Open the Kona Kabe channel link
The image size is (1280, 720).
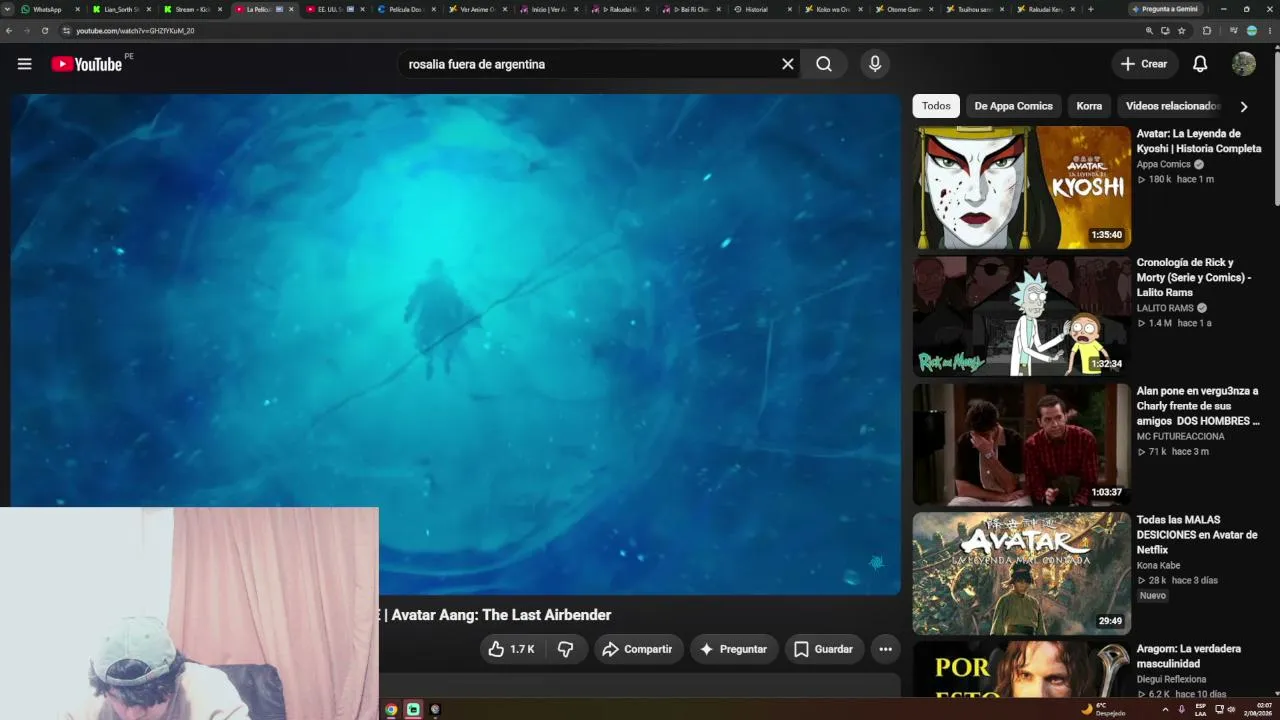point(1158,565)
